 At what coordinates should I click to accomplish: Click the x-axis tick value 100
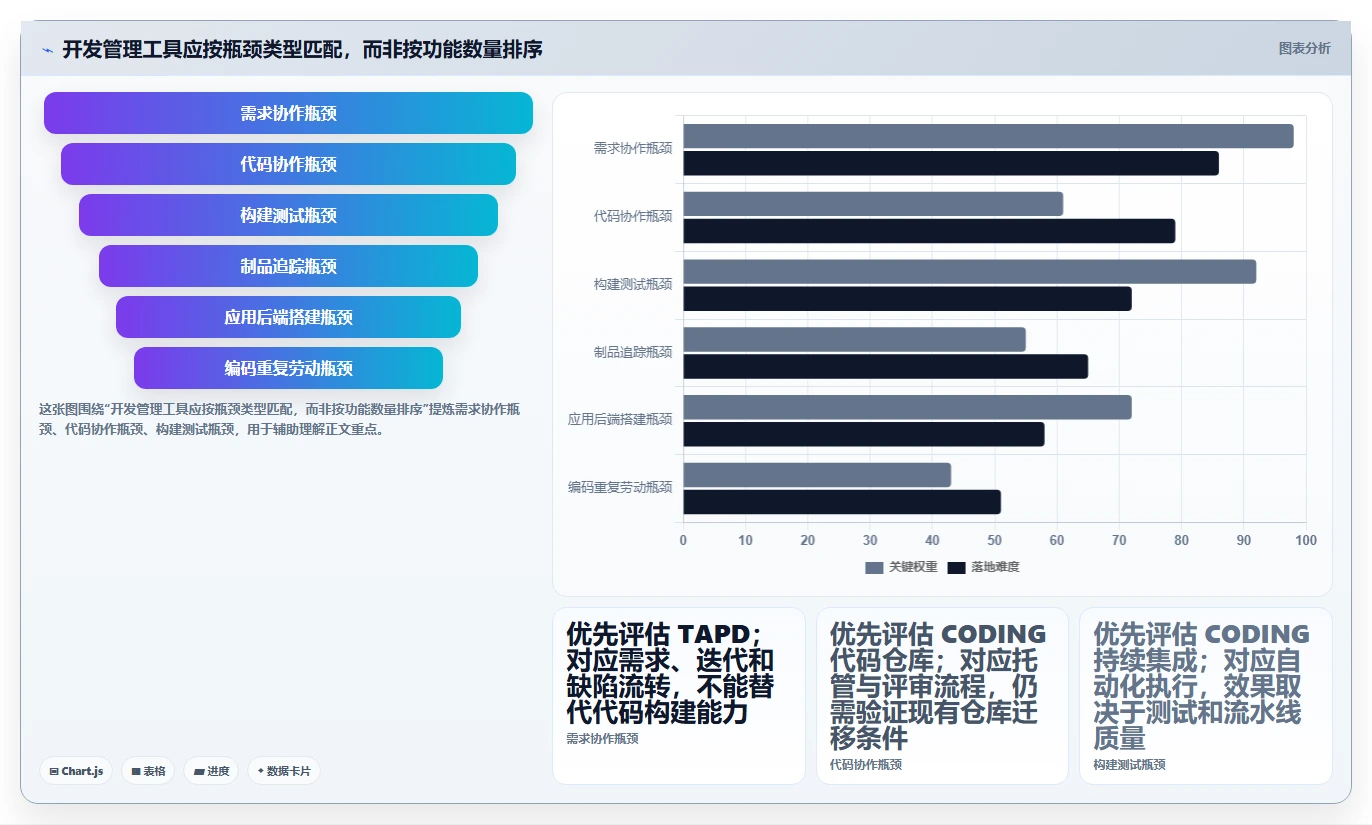pos(1306,540)
